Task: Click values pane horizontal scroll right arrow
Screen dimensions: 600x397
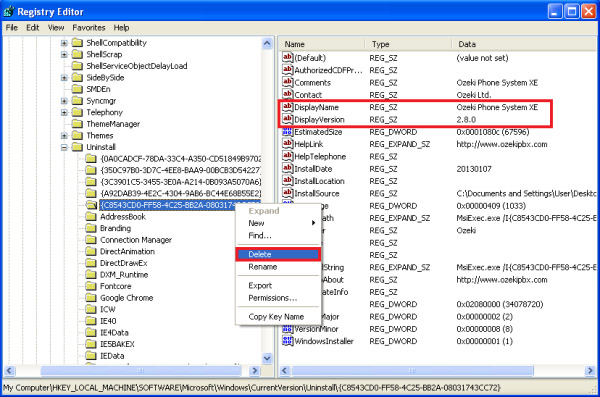Action: [x=590, y=370]
